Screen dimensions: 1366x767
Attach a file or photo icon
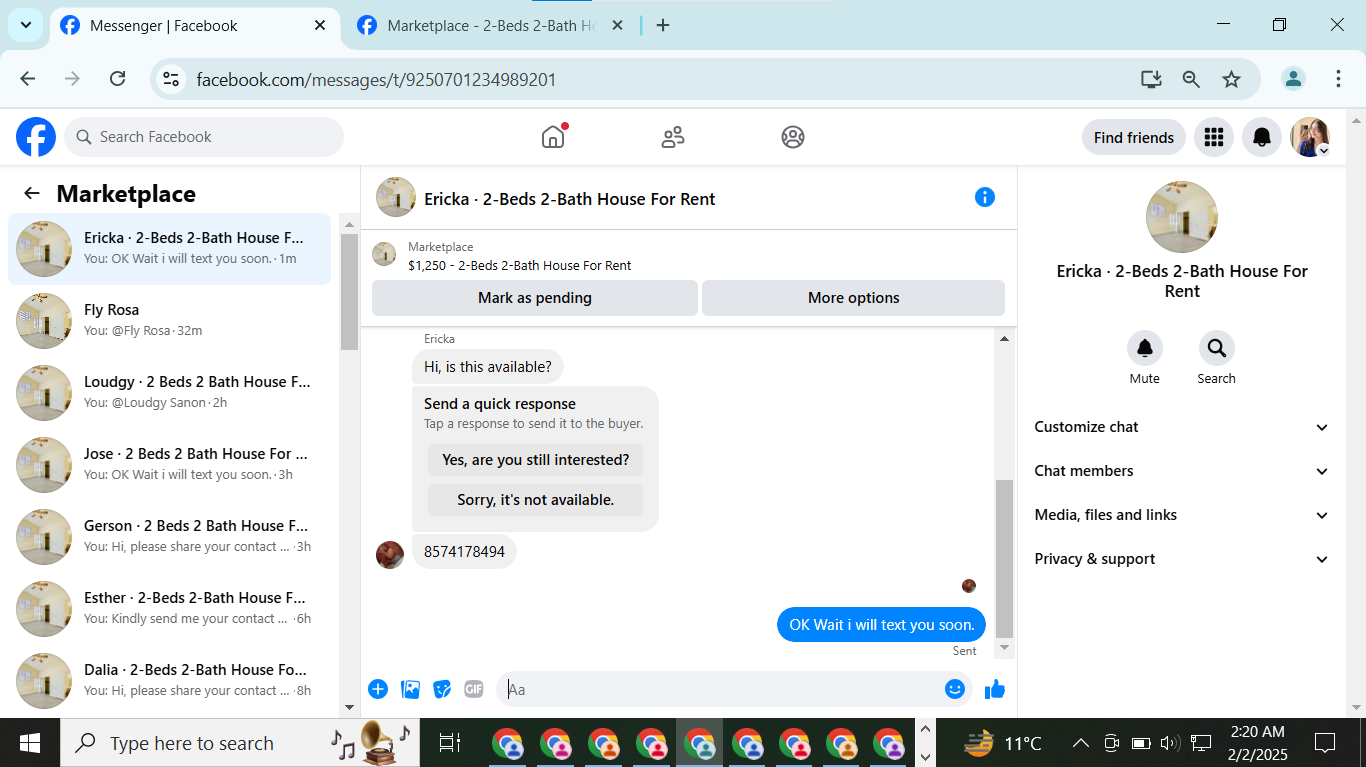(410, 689)
